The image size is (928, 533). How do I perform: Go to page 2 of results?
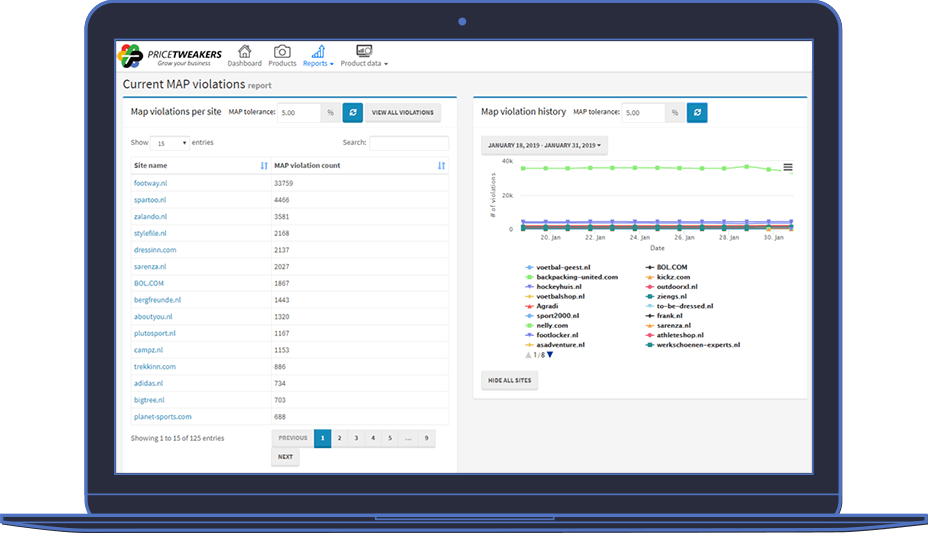tap(339, 438)
